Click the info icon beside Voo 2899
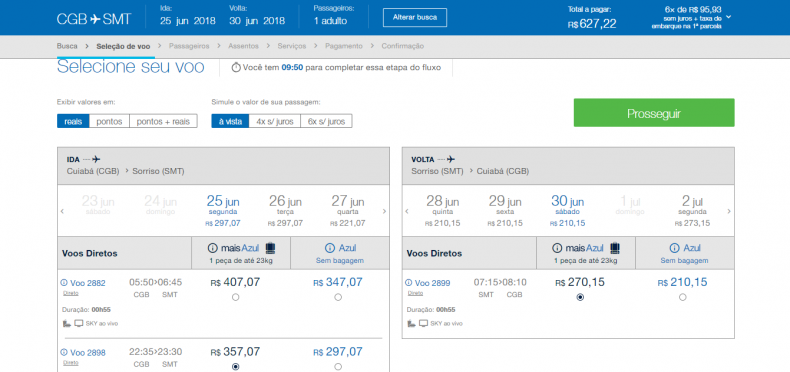This screenshot has height=372, width=790. 409,283
